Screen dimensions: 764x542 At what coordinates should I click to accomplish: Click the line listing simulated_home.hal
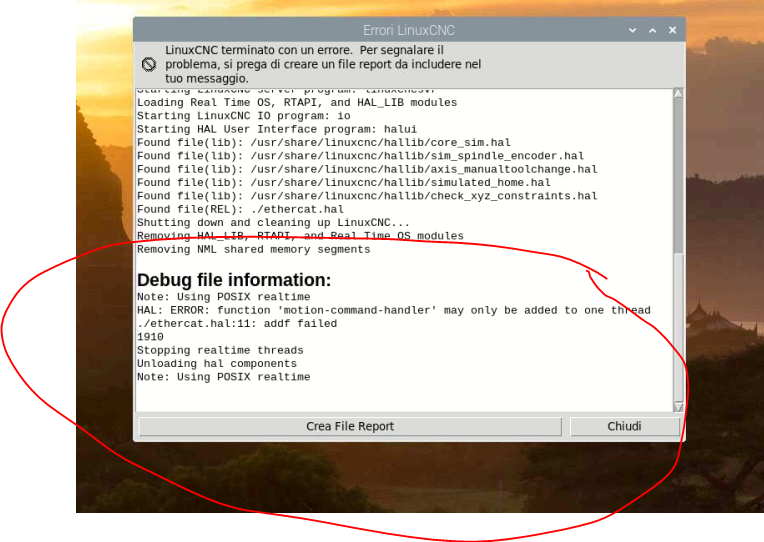[x=344, y=182]
